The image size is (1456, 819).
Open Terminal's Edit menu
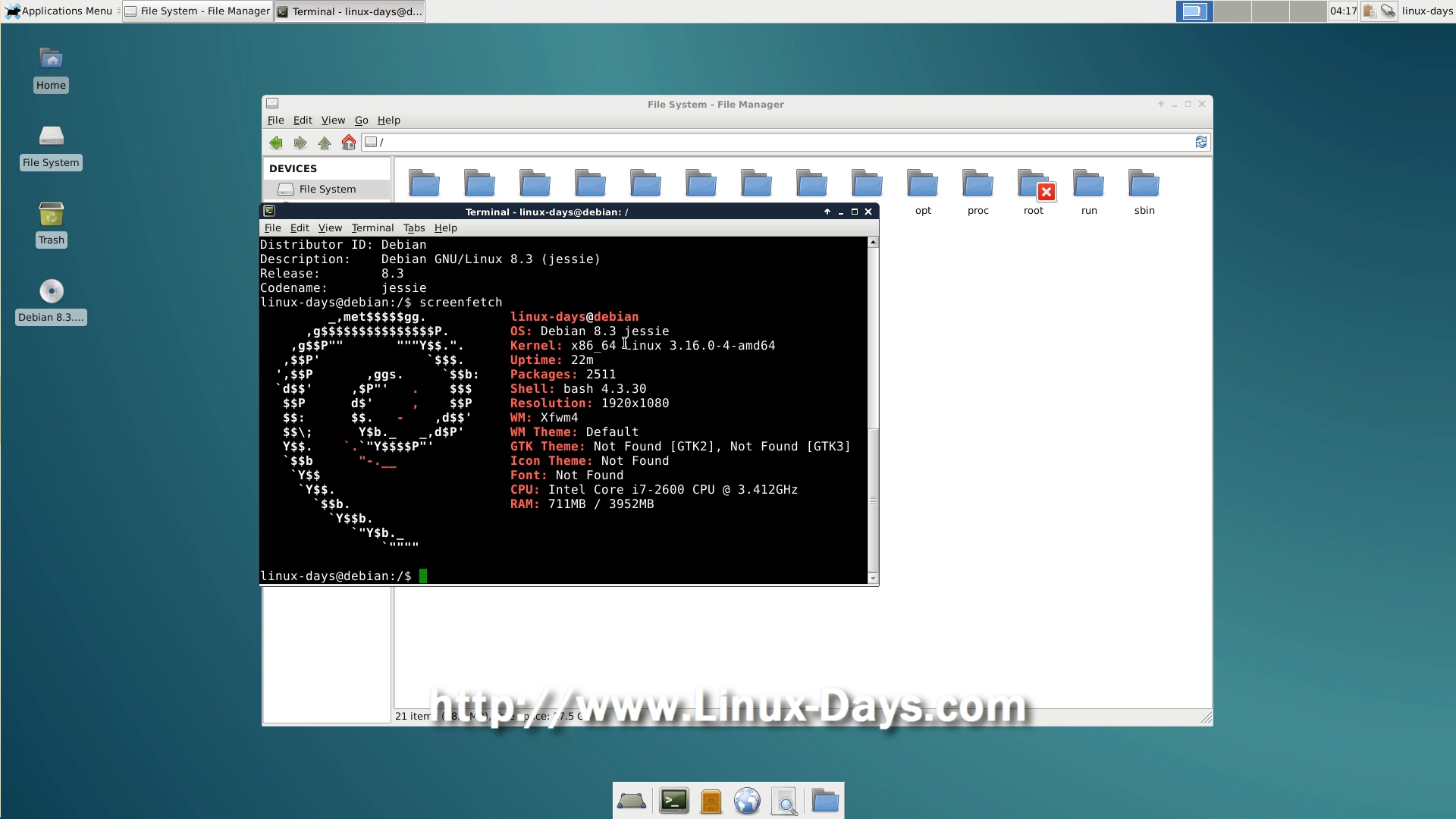pyautogui.click(x=300, y=228)
